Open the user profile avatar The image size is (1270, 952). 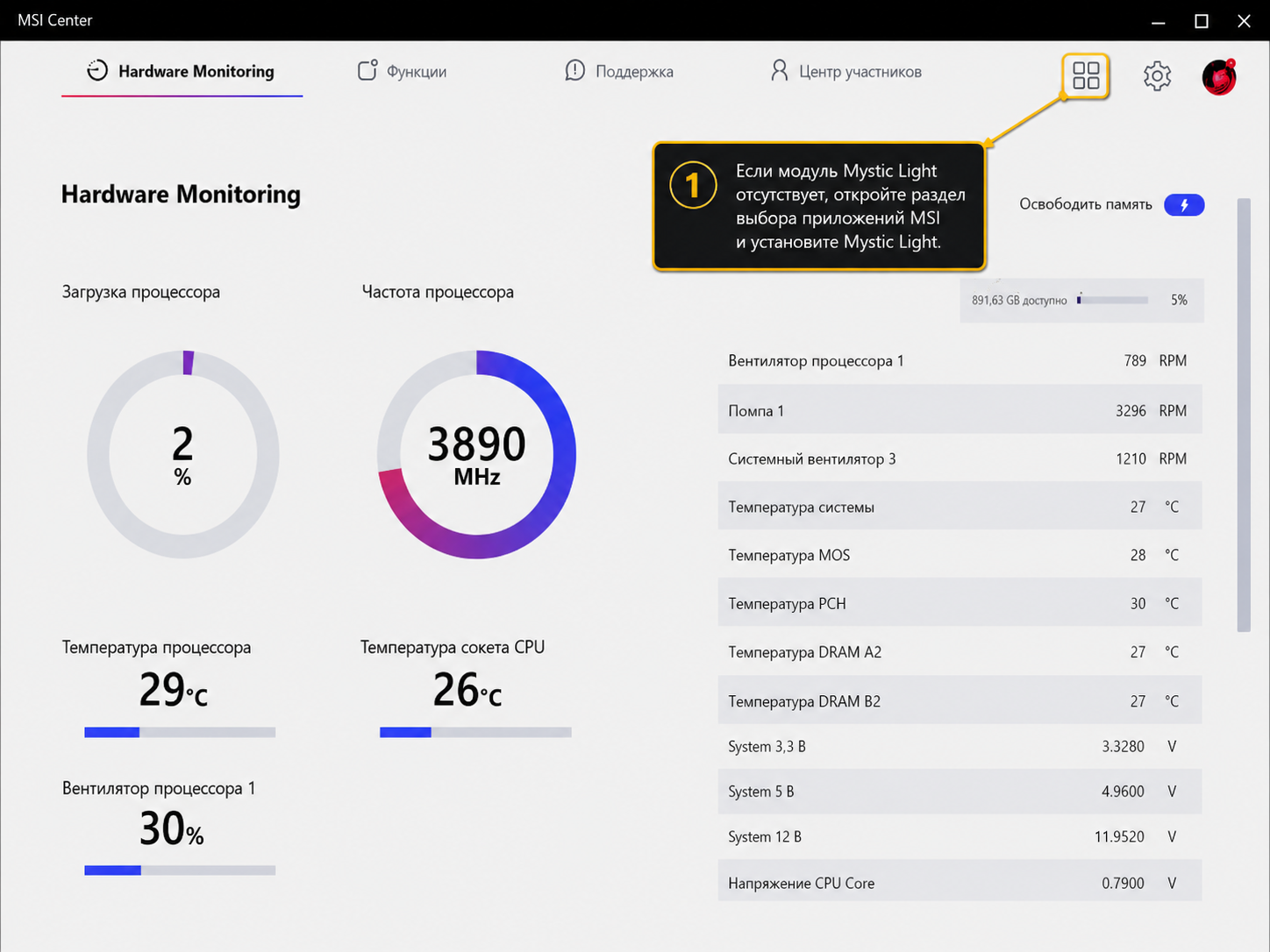1219,76
